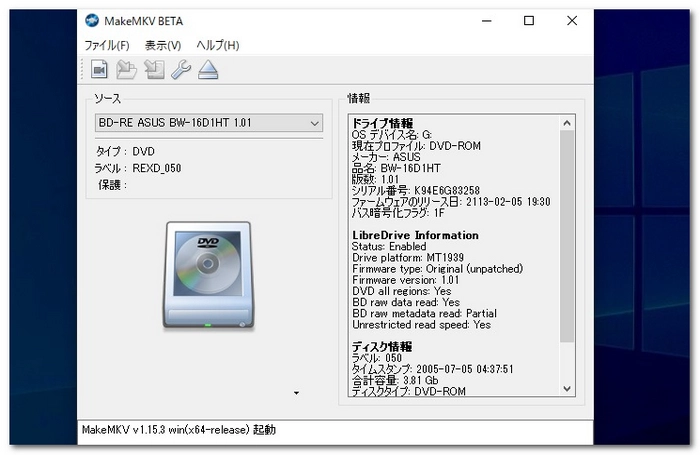Click the LibreDrive Information heading

[x=415, y=235]
